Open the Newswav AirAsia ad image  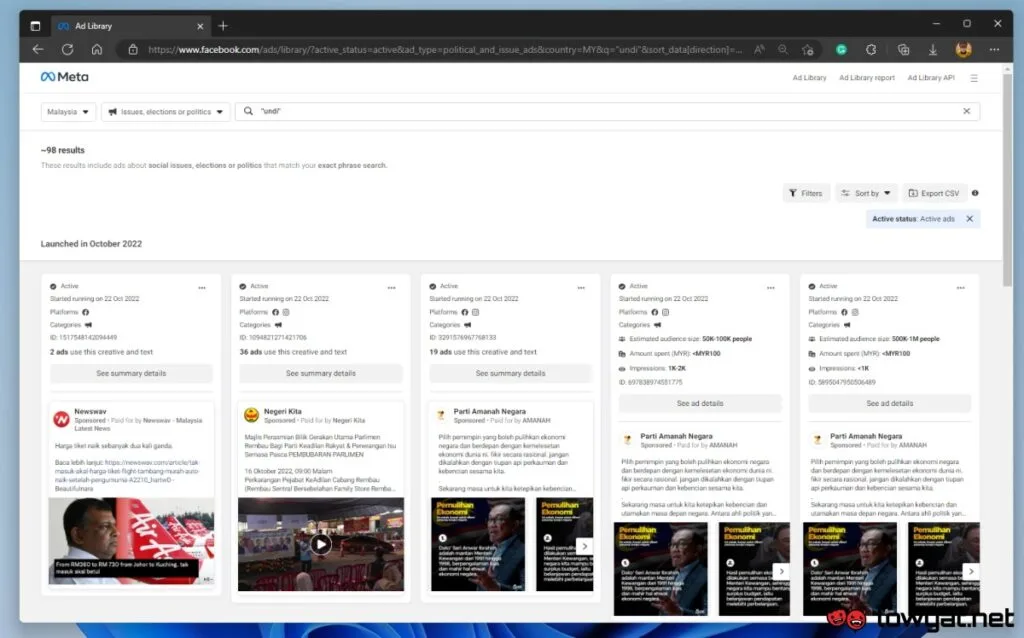pyautogui.click(x=131, y=541)
